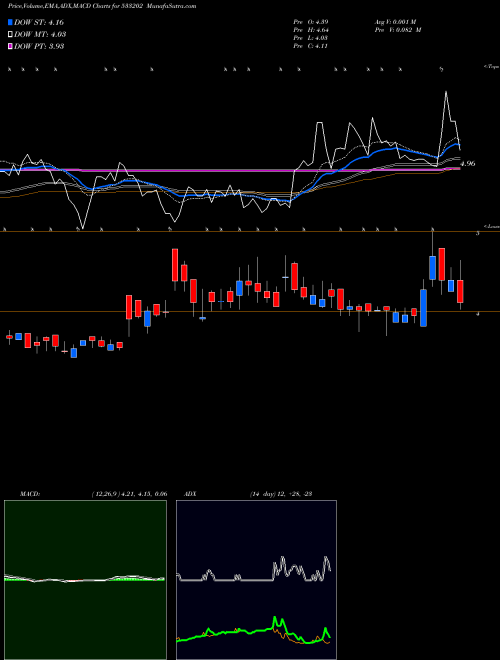
Task: Click the 'Avg V: 0.001 M' volume text
Action: pyautogui.click(x=395, y=22)
